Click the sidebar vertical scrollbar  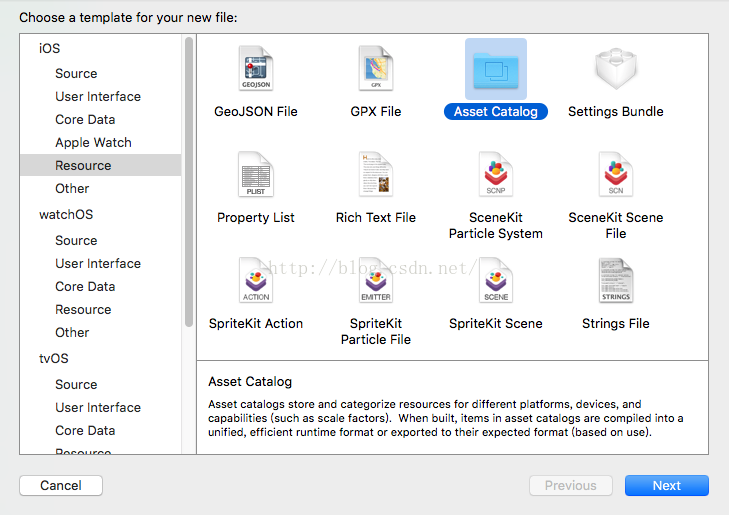[189, 180]
